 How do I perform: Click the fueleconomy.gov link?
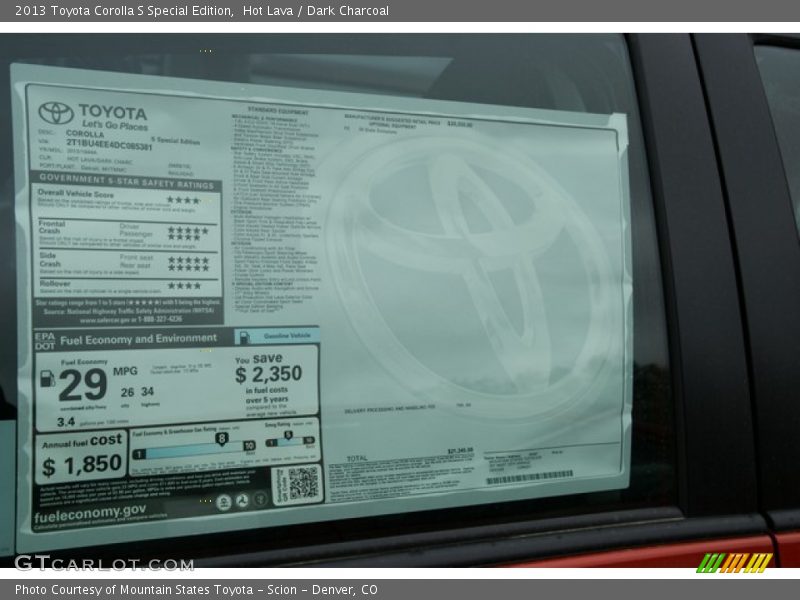(90, 512)
